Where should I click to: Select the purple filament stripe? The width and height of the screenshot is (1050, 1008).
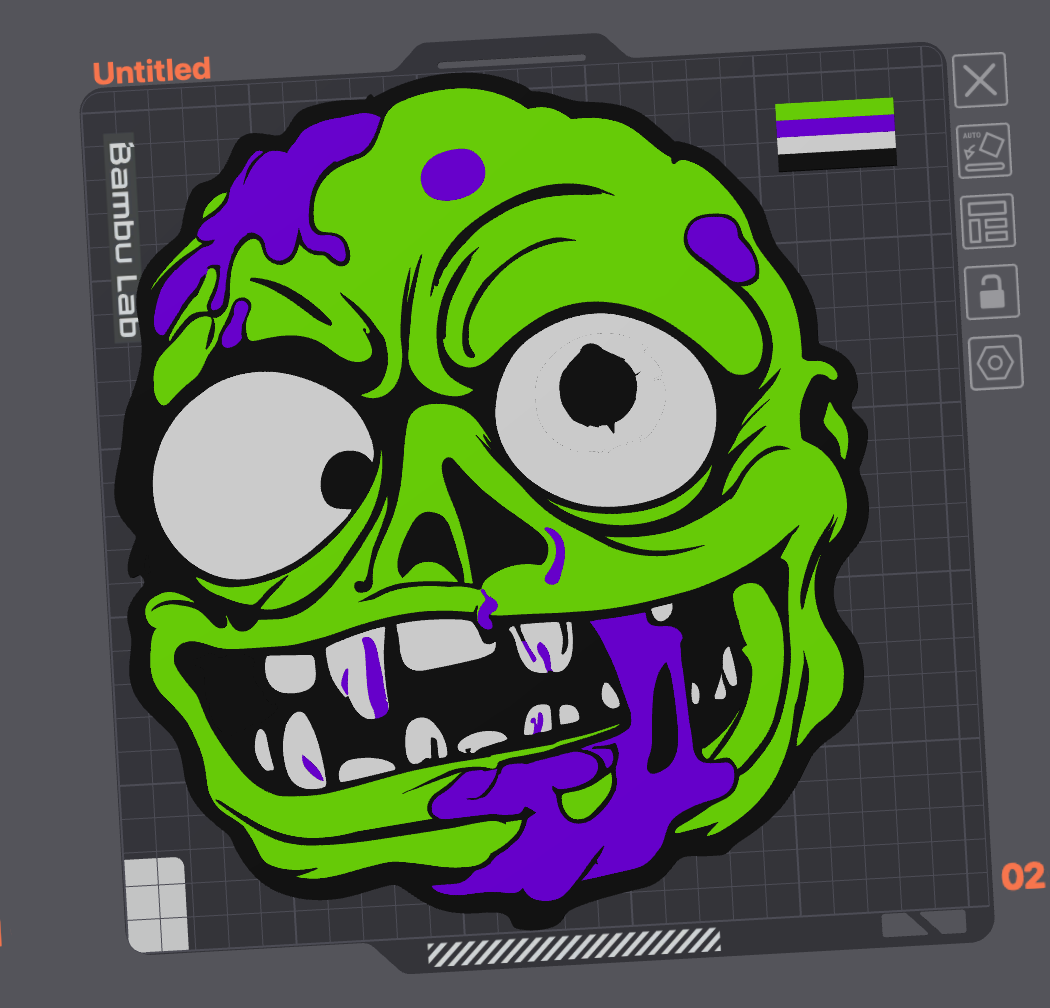838,125
